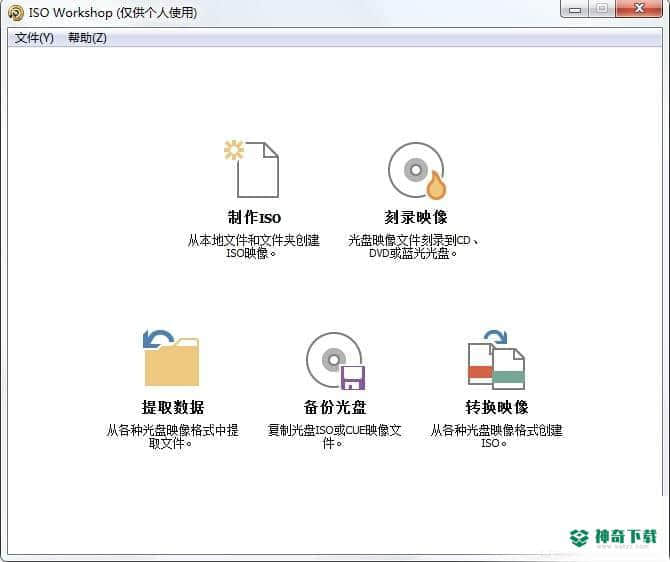Close the ISO Workshop window
670x562 pixels.
tap(639, 9)
